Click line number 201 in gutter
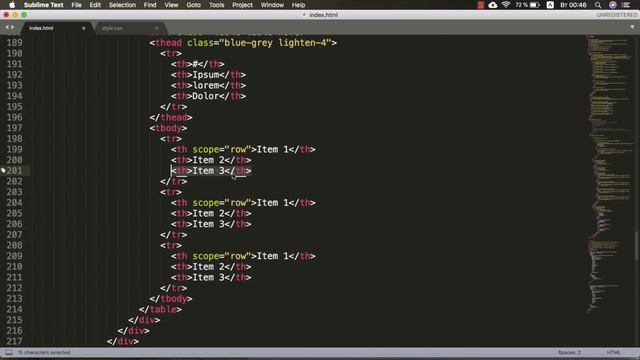 click(x=14, y=171)
